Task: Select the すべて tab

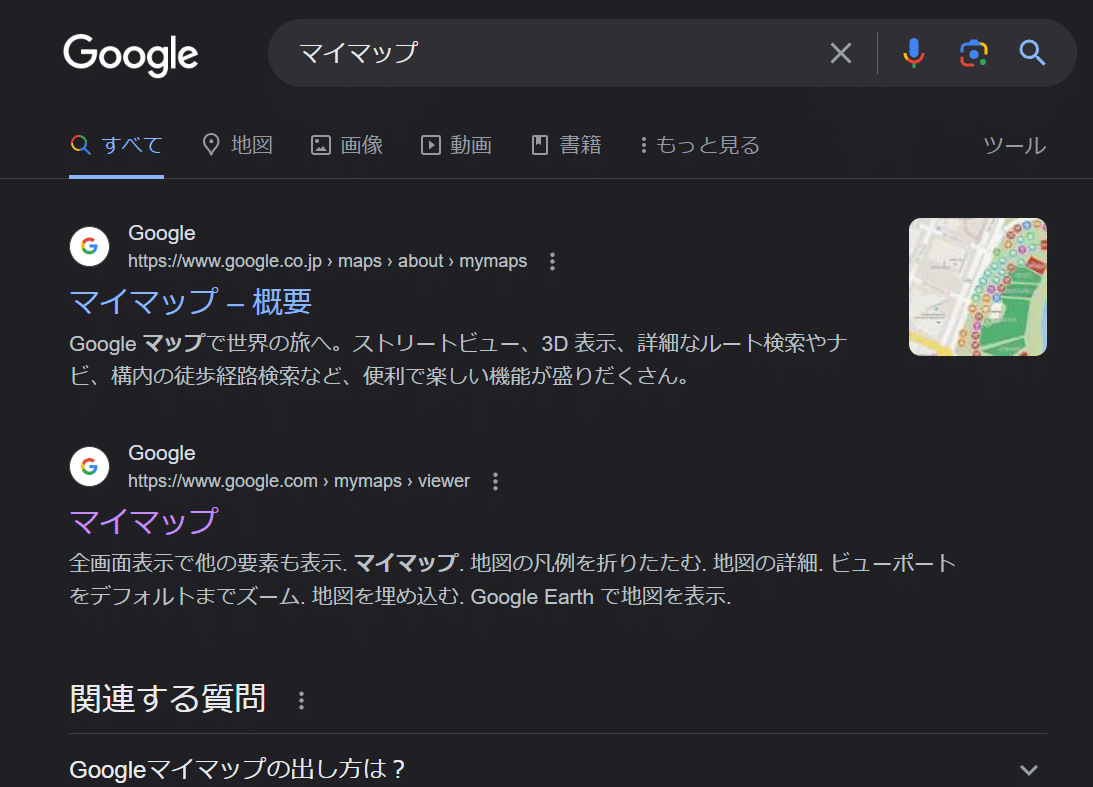Action: [x=116, y=145]
